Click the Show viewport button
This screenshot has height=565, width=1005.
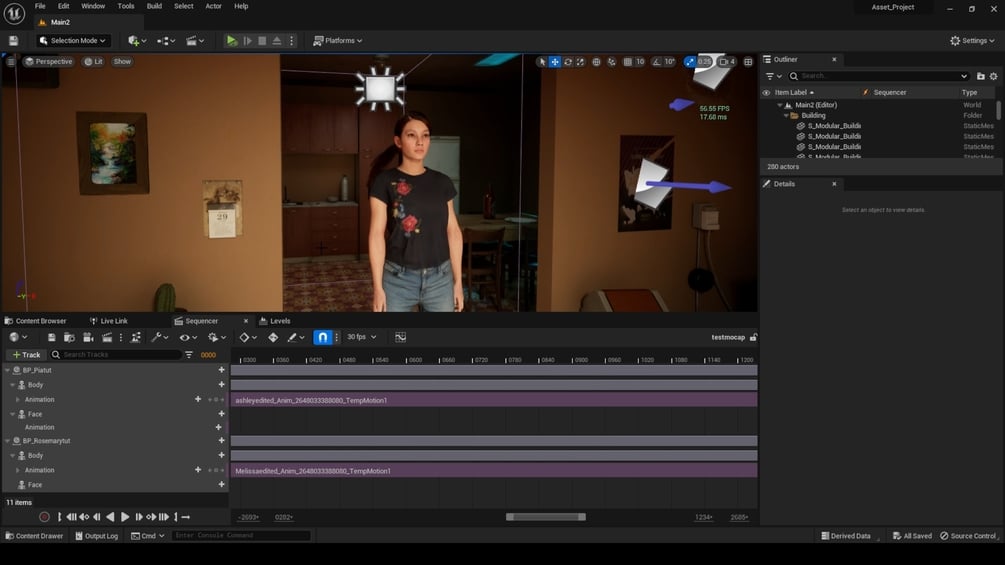(122, 61)
